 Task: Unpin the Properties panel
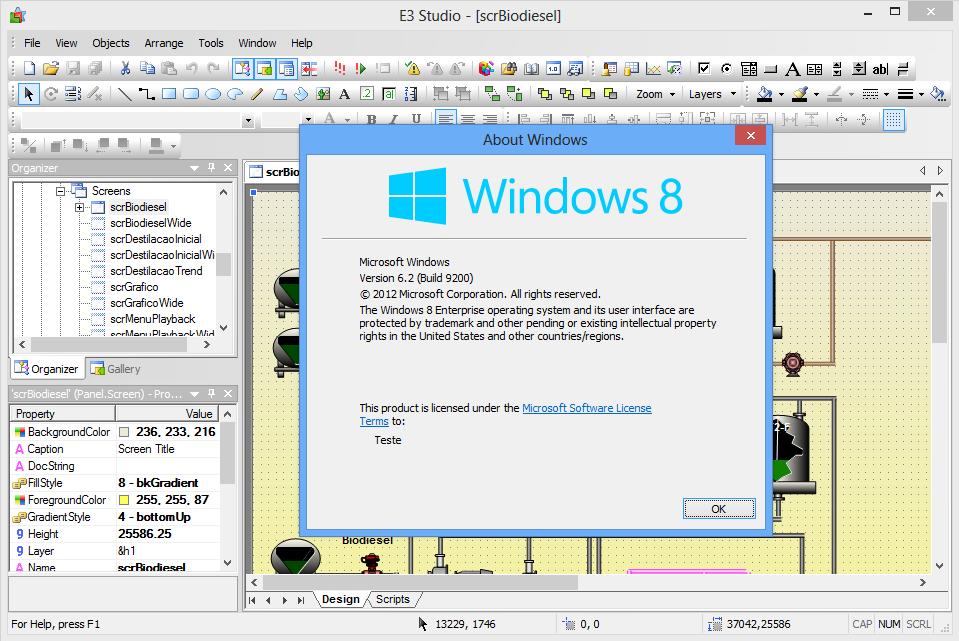[x=211, y=393]
